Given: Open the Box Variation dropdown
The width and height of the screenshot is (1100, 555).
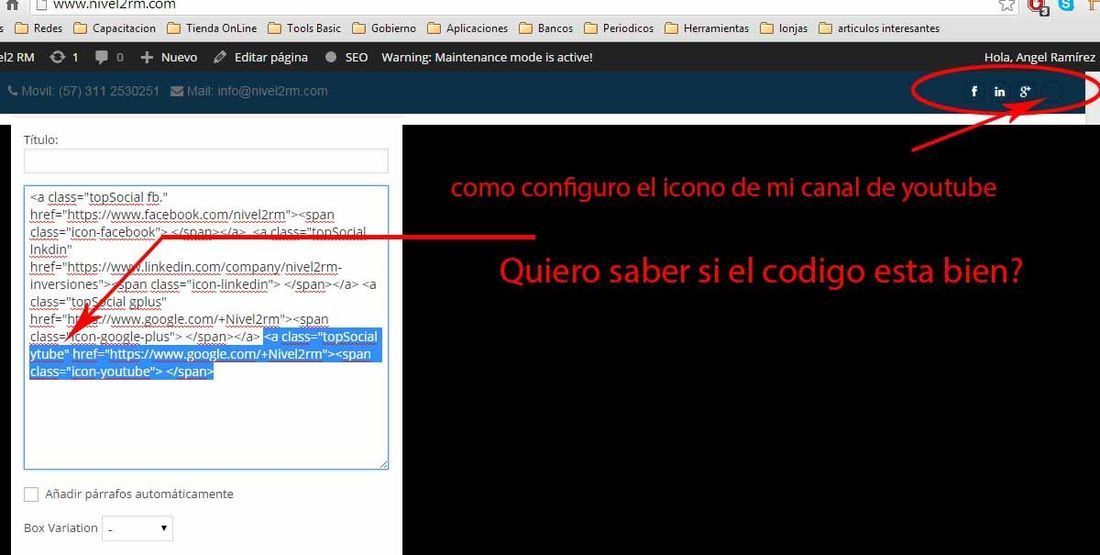Looking at the screenshot, I should pos(138,528).
